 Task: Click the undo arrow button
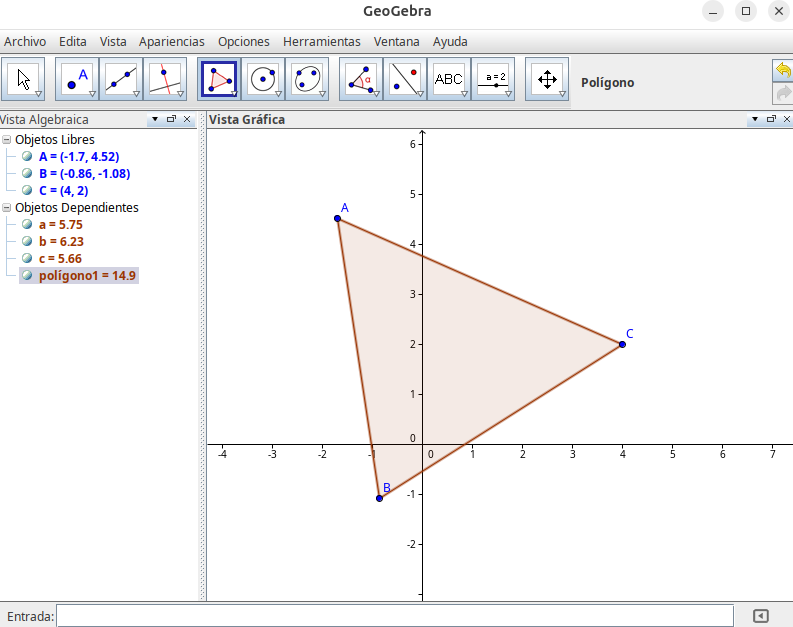click(x=782, y=70)
